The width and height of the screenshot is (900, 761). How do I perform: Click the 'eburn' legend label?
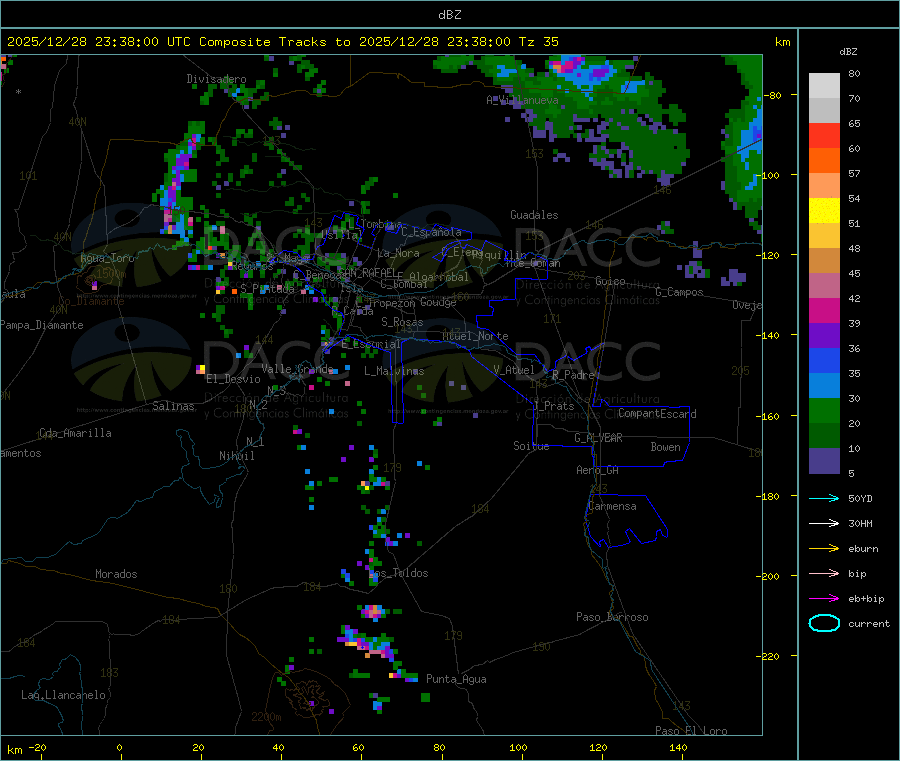tap(863, 549)
